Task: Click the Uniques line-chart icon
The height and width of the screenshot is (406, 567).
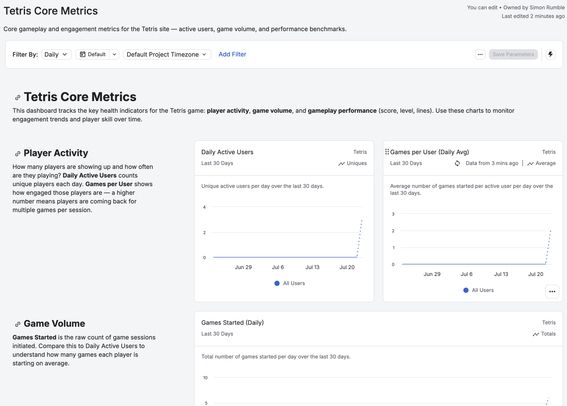Action: 341,163
